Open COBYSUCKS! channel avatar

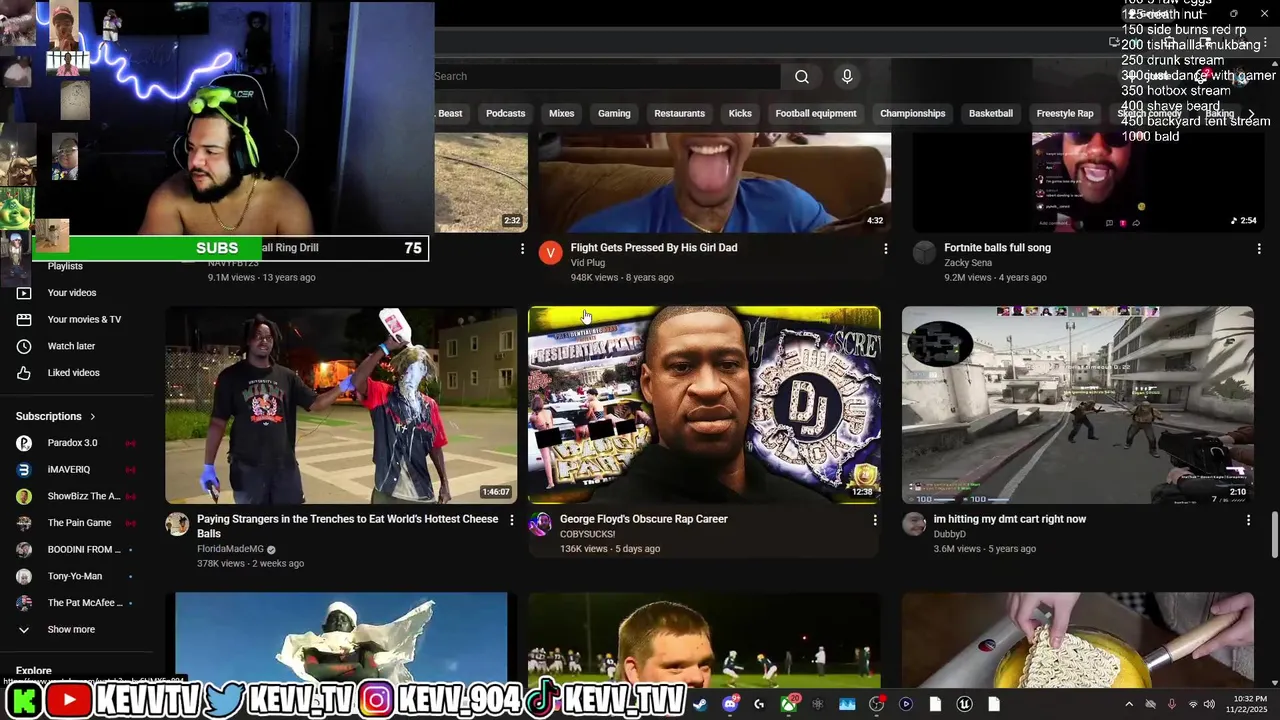coord(540,524)
